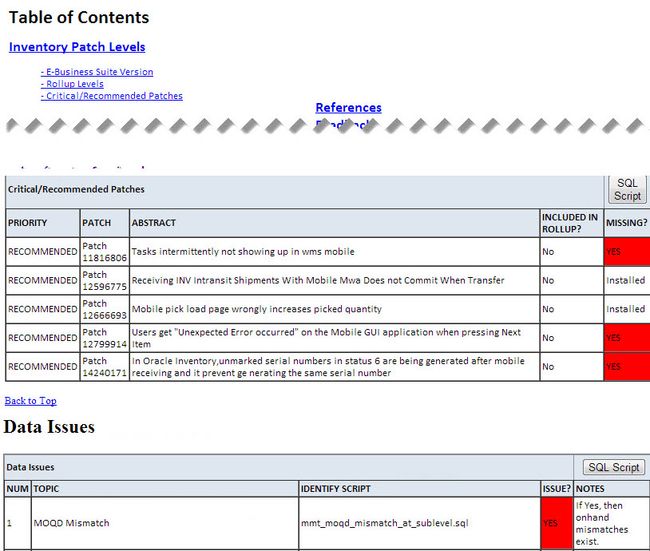Click Patch 12666693 cell
Viewport: 650px width, 551px height.
[x=104, y=309]
